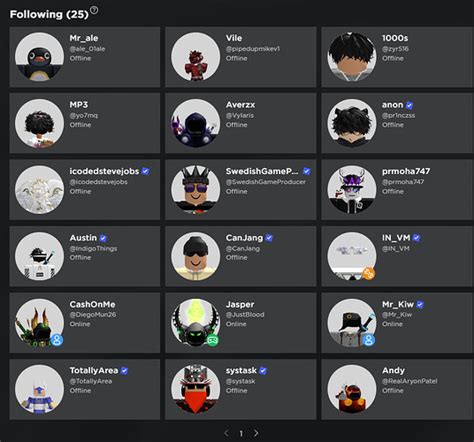Image resolution: width=474 pixels, height=442 pixels.
Task: Click the in-game status icon on Jasper's avatar
Action: (213, 340)
